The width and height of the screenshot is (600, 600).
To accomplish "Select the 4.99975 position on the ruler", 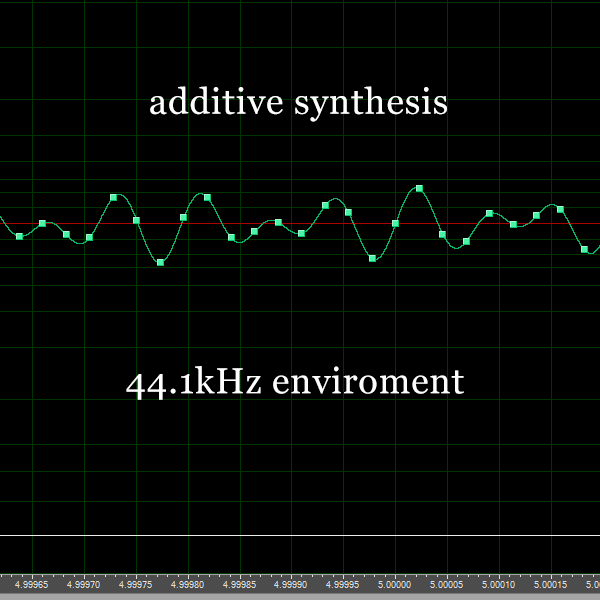I will 137,583.
